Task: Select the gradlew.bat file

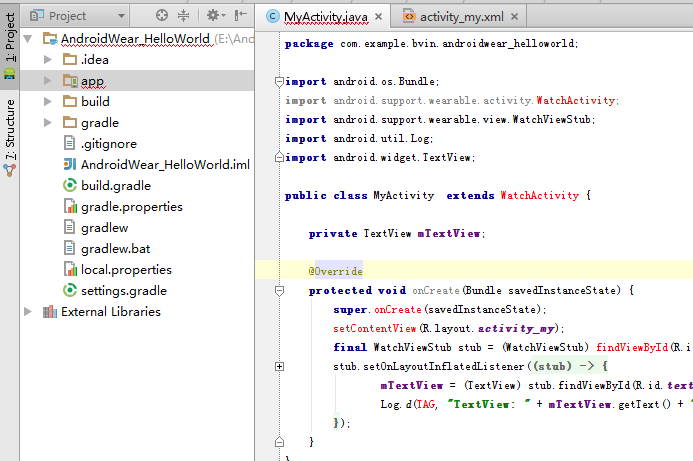Action: (115, 249)
